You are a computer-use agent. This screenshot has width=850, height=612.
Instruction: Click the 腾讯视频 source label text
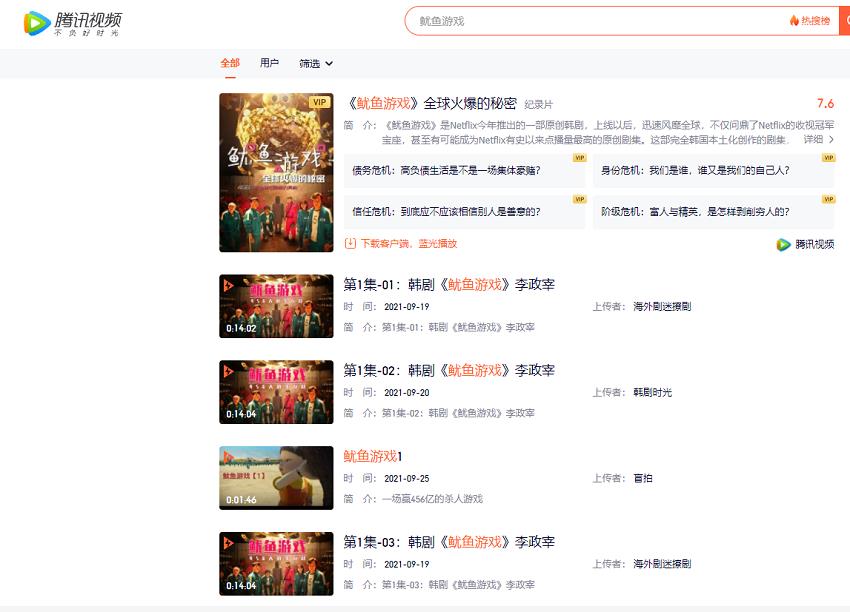point(814,244)
